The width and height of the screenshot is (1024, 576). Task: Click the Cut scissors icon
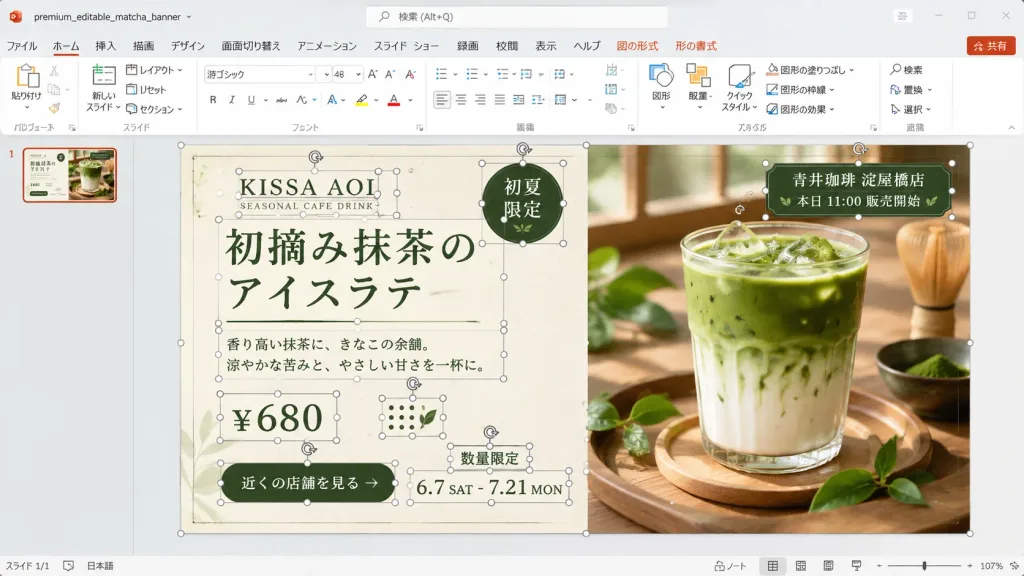[54, 71]
